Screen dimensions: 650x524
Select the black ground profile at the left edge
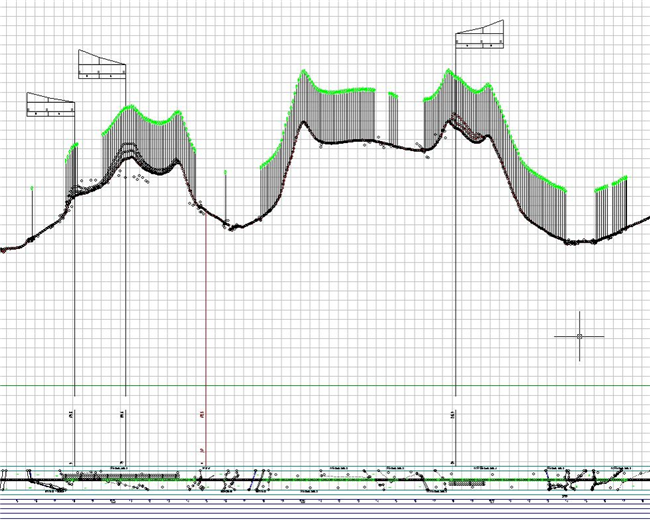pyautogui.click(x=12, y=246)
